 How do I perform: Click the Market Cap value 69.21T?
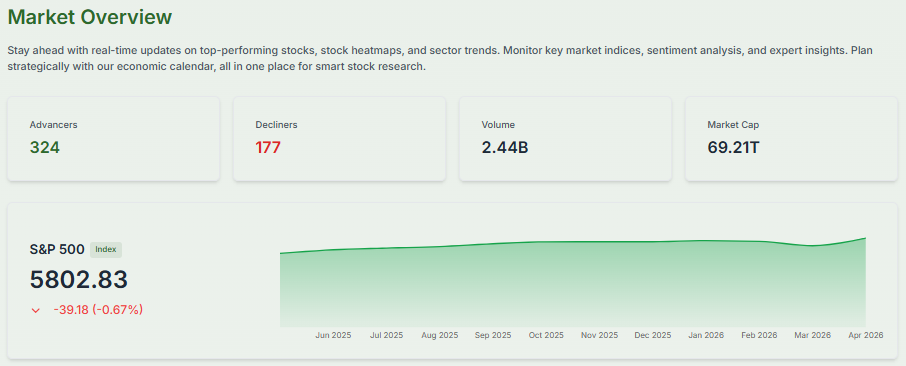click(733, 148)
